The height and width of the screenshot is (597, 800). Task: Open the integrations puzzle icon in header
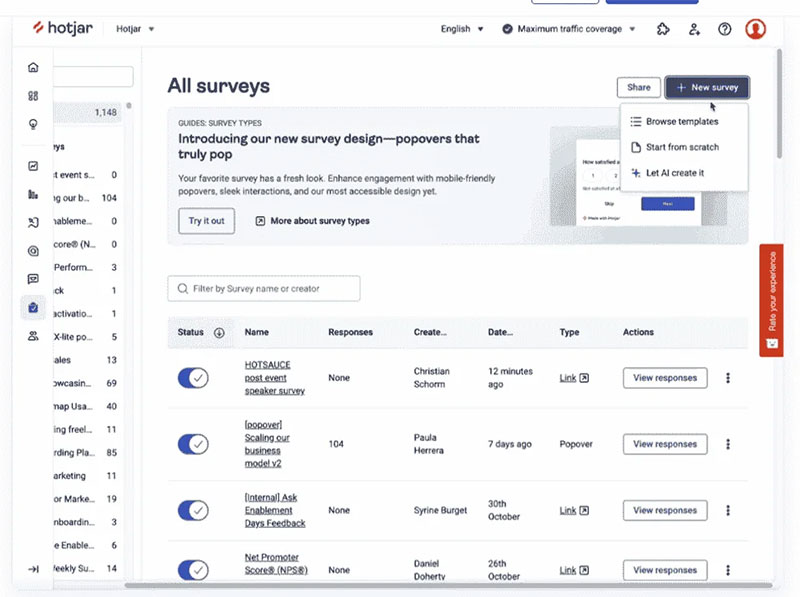(663, 29)
